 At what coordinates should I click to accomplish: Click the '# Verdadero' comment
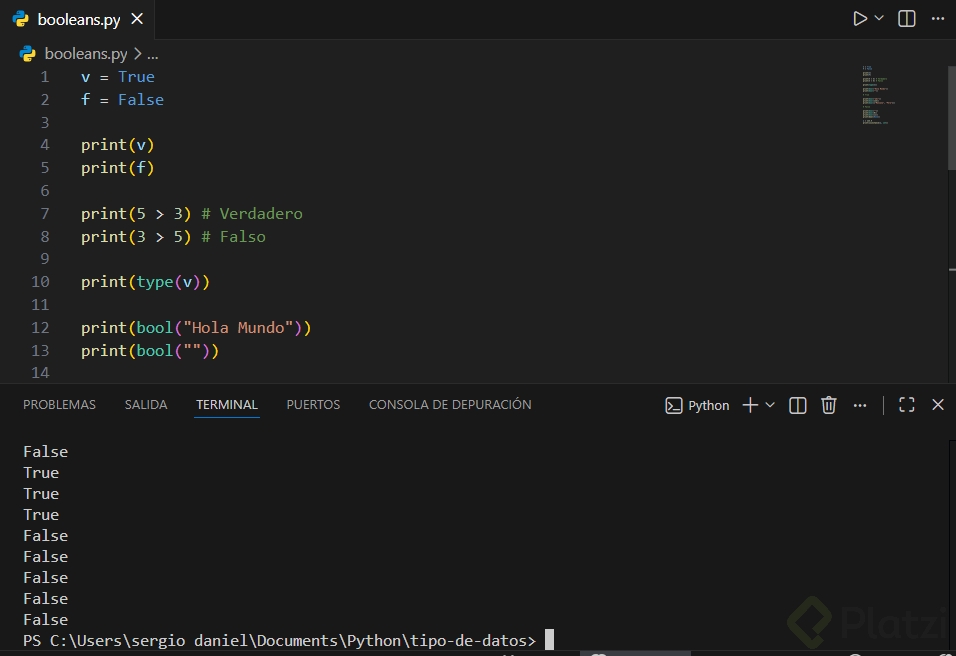pyautogui.click(x=252, y=214)
